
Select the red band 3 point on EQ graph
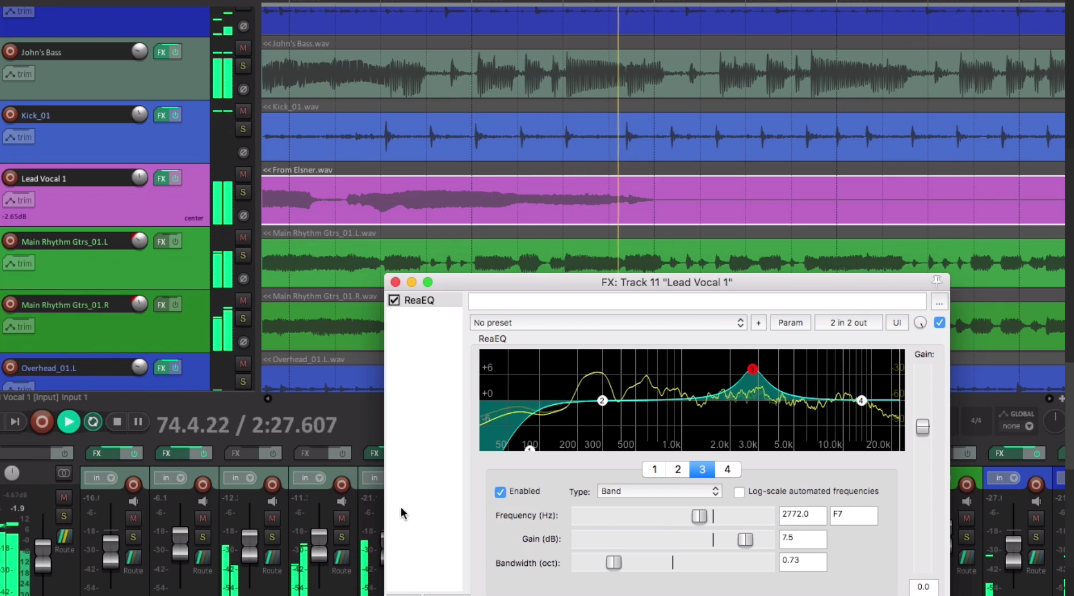(x=752, y=369)
